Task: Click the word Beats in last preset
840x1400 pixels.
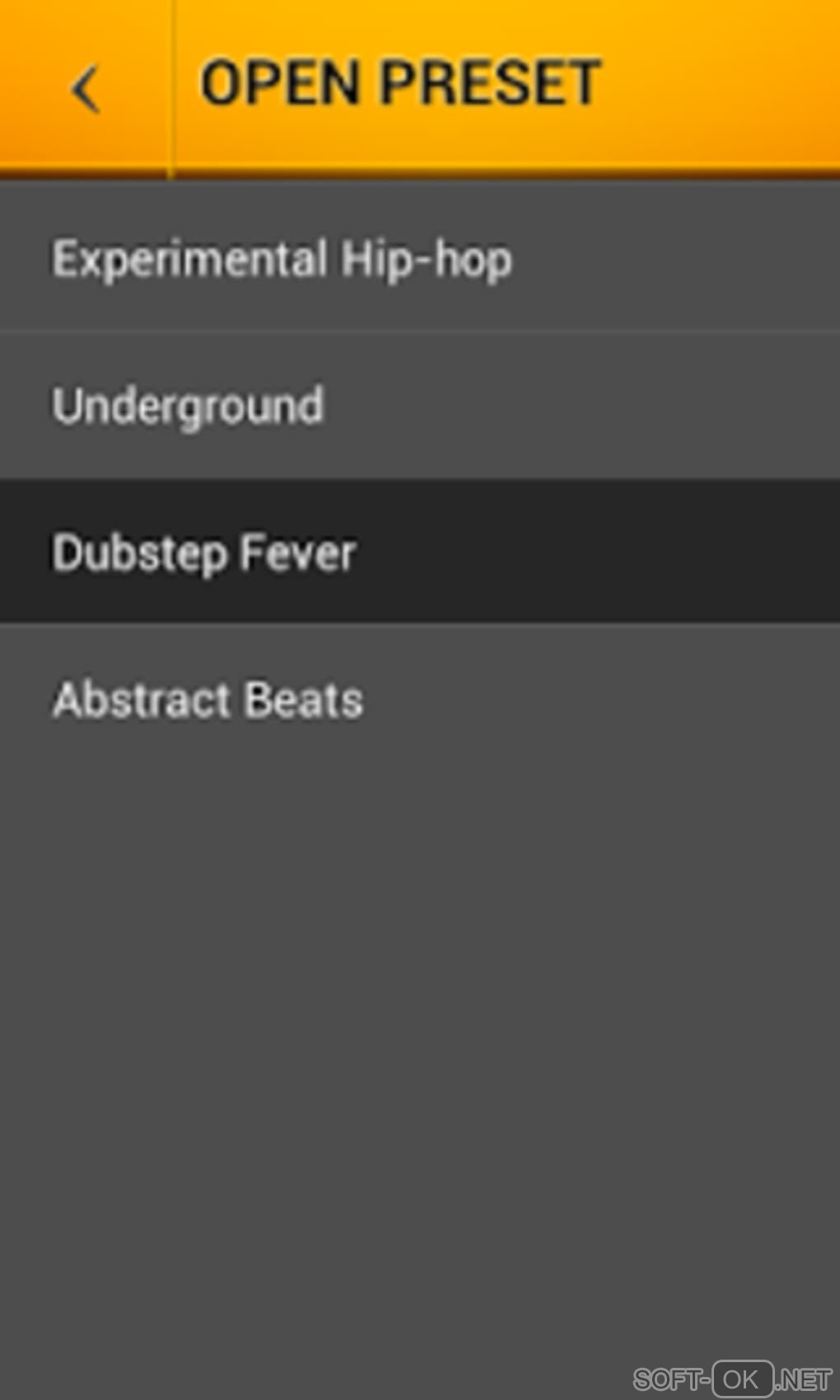Action: pyautogui.click(x=304, y=700)
